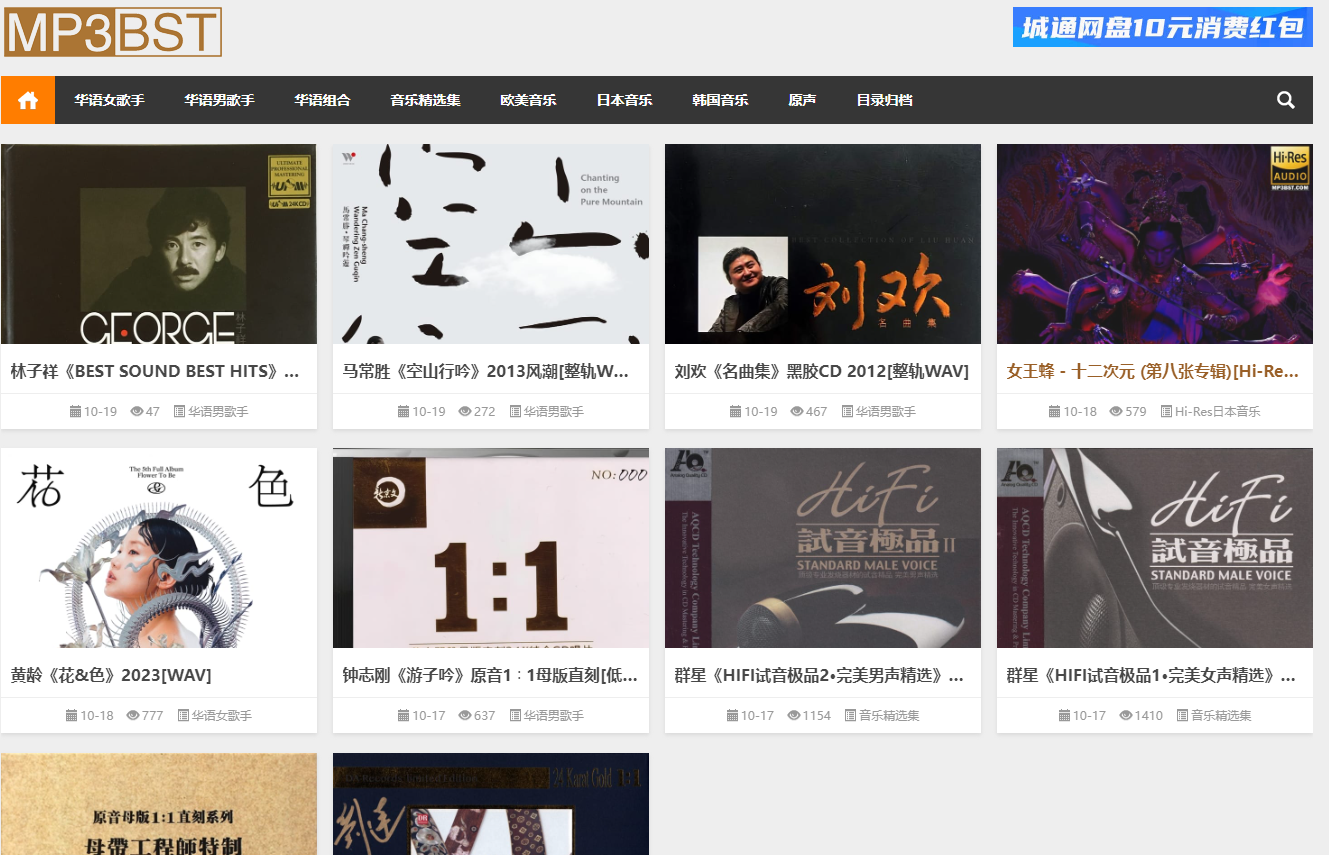Click George Lam album cover thumbnail
The height and width of the screenshot is (855, 1329).
point(159,244)
